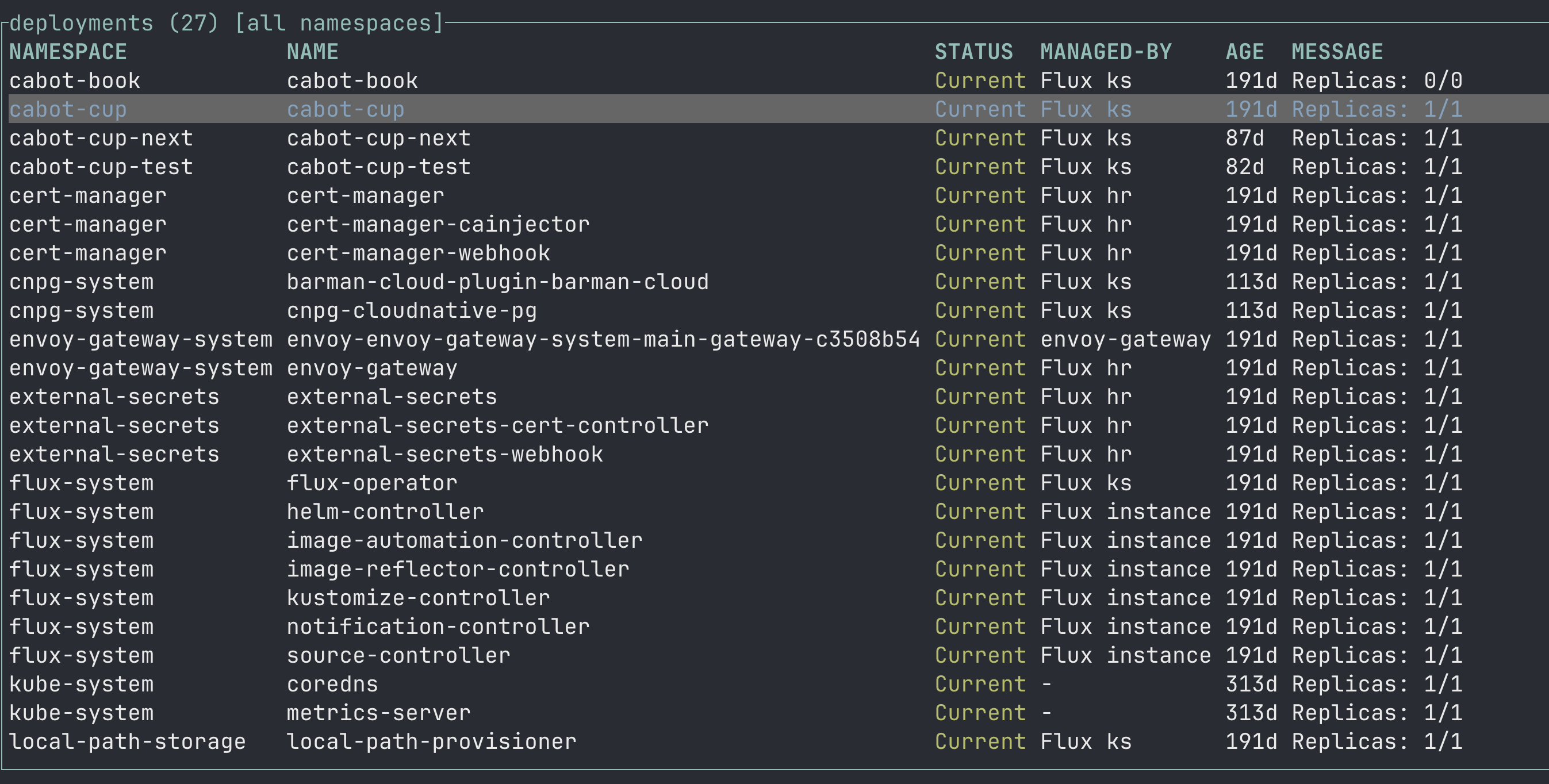Select local-path-provisioner deployment
The width and height of the screenshot is (1549, 784).
point(432,741)
